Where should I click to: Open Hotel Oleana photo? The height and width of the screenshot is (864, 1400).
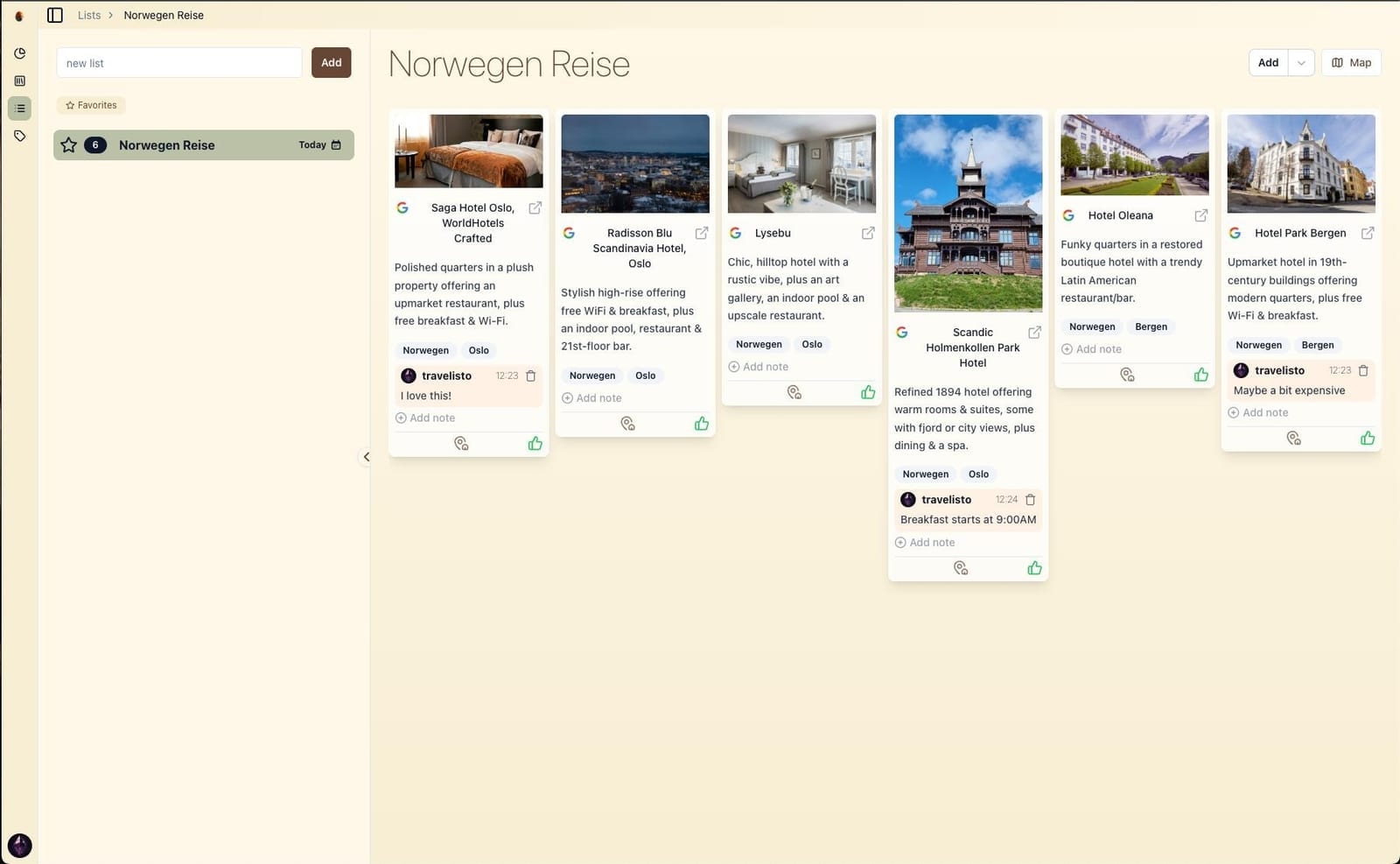click(1135, 155)
